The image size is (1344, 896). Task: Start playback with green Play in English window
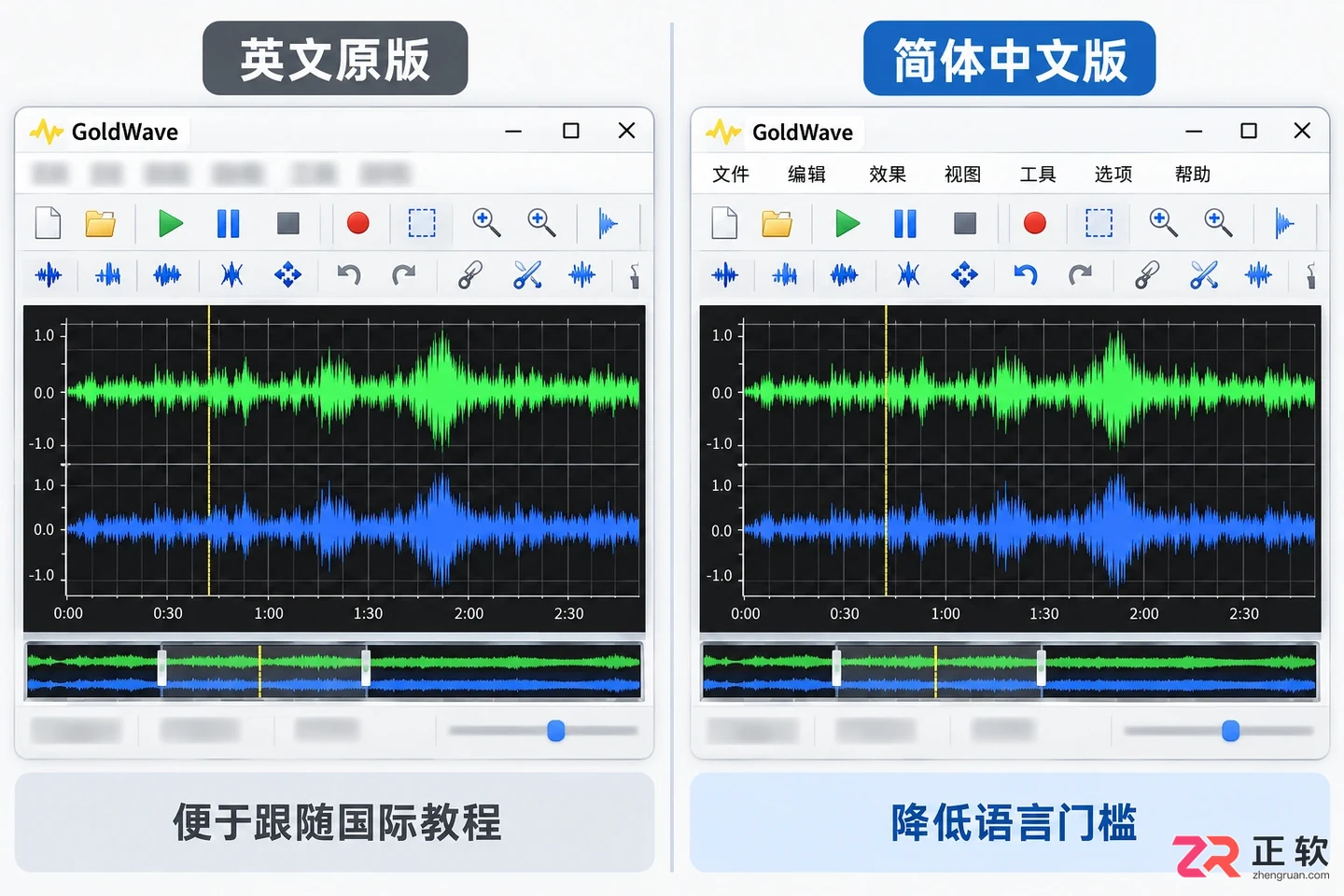coord(171,223)
